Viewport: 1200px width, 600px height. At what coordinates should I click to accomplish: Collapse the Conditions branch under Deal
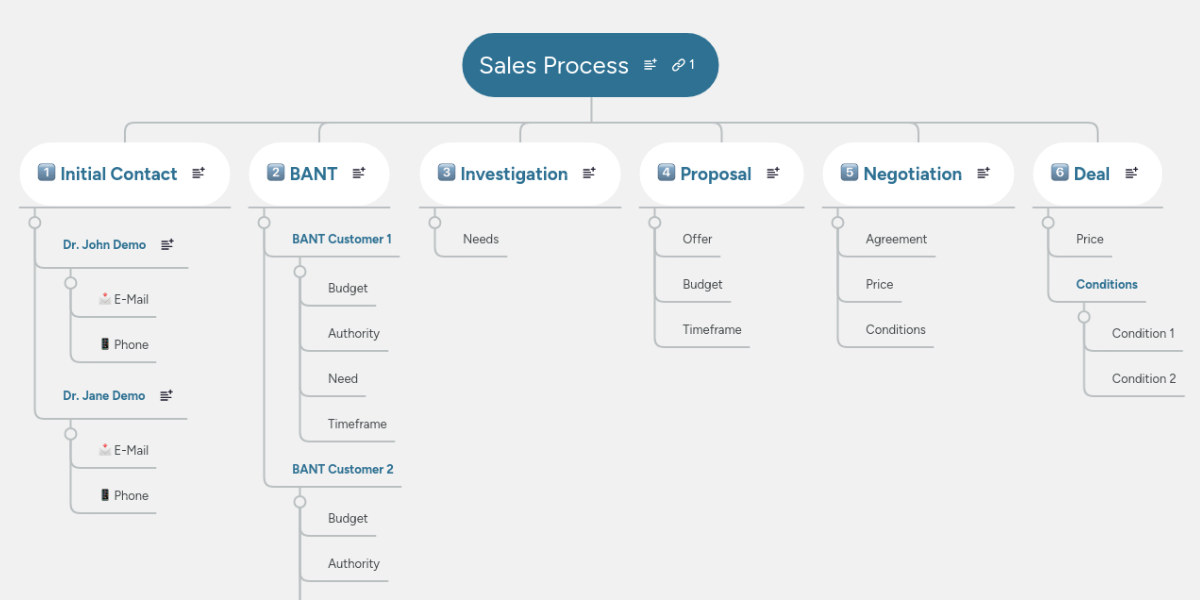point(1084,315)
